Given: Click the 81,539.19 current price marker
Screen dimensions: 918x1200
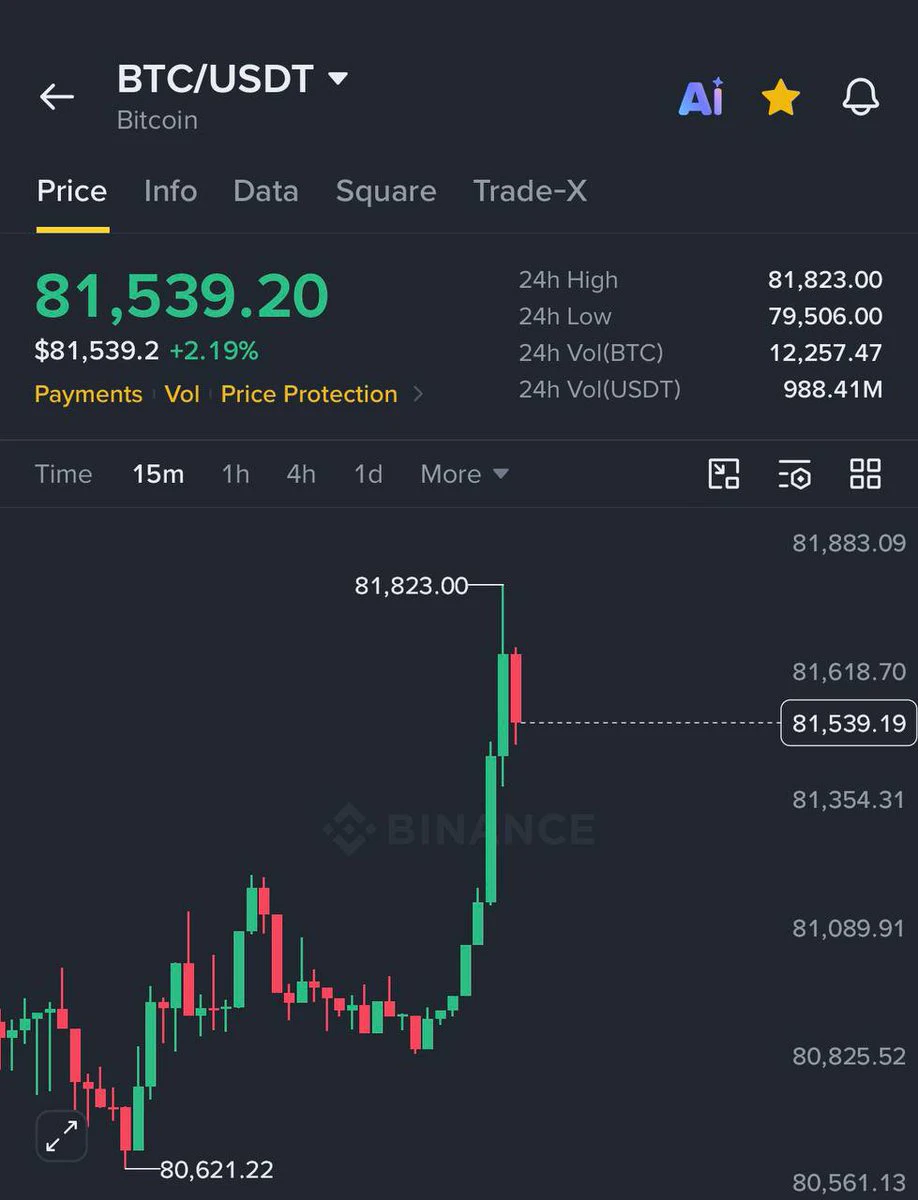Looking at the screenshot, I should click(848, 722).
